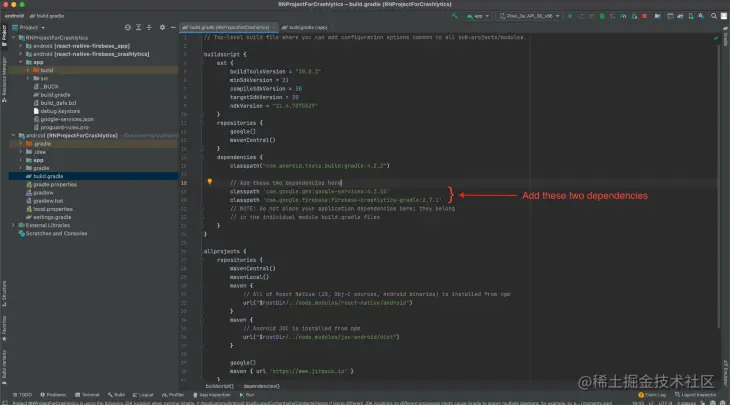Viewport: 730px width, 405px height.
Task: Click Sync Project with Gradle Files icon
Action: point(680,16)
